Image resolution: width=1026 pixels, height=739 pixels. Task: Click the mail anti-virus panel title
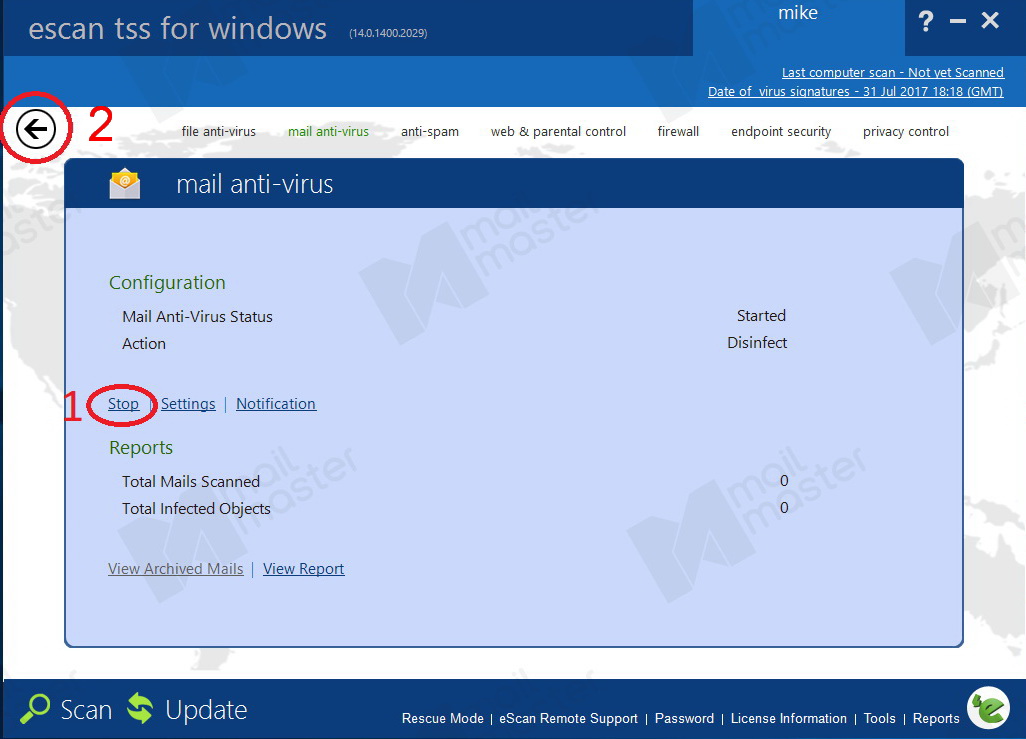[255, 184]
